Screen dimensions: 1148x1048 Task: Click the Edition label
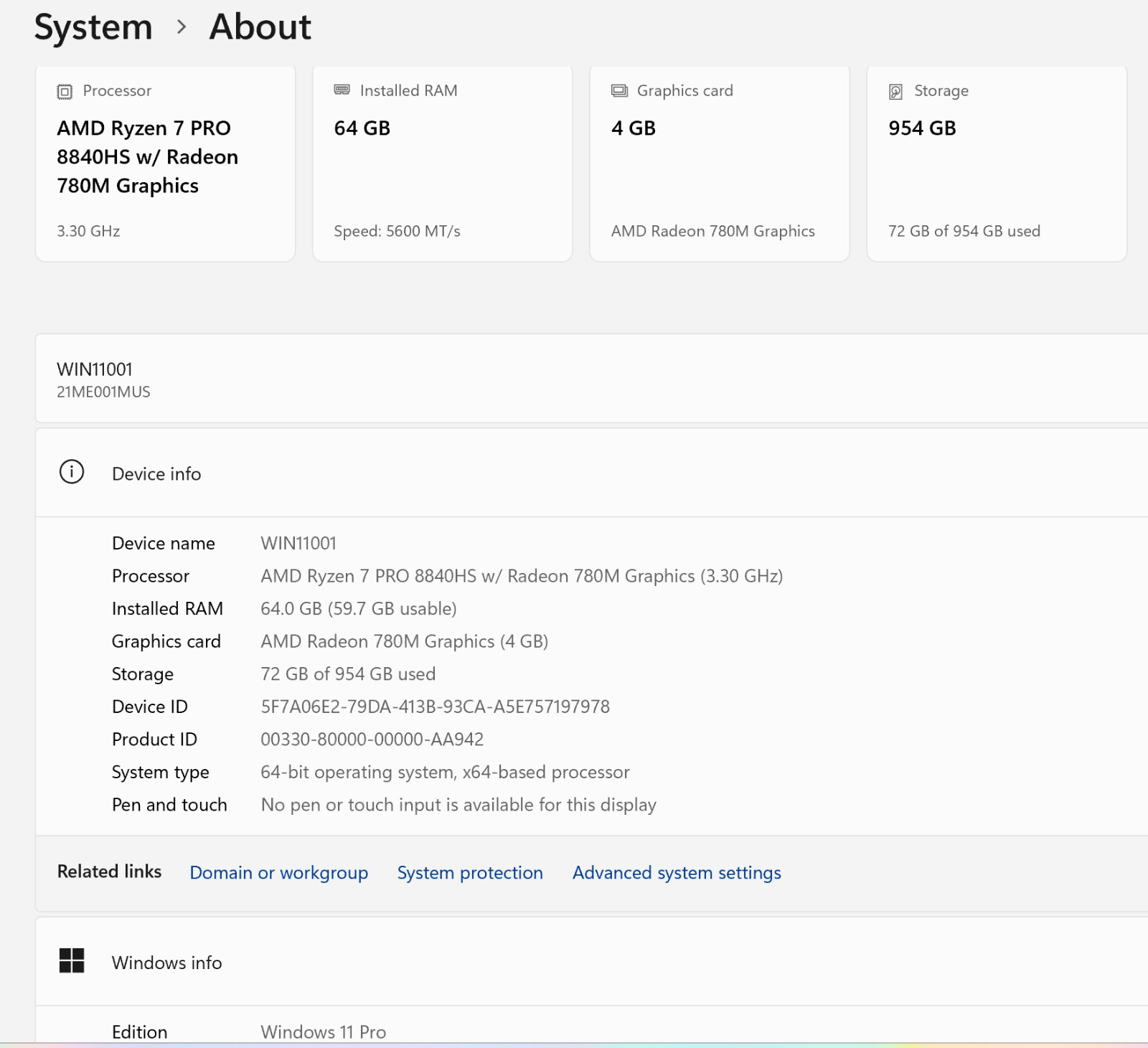[139, 1032]
